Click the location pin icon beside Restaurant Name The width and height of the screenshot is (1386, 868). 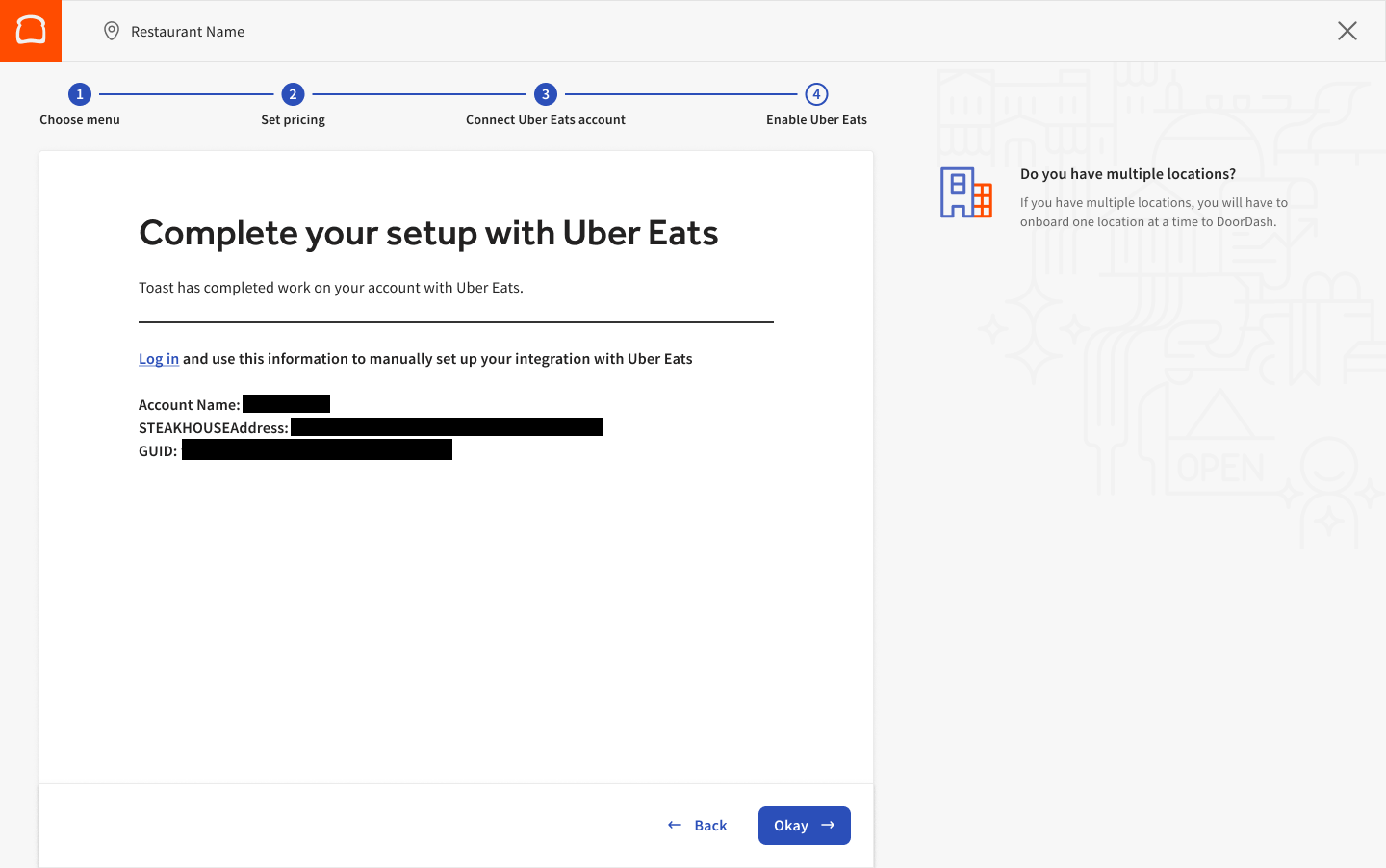click(112, 31)
